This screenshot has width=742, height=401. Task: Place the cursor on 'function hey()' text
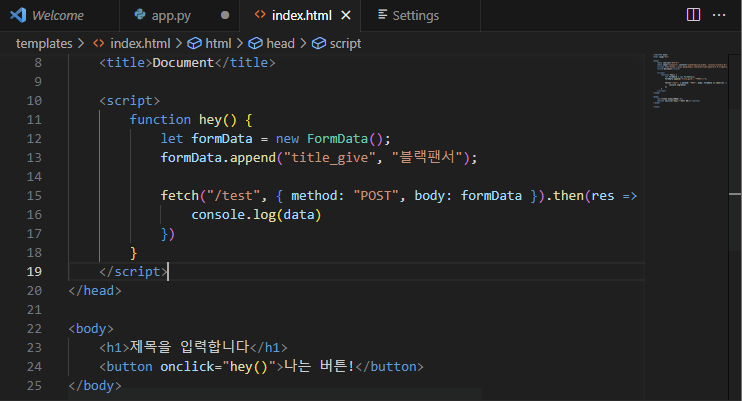click(183, 120)
